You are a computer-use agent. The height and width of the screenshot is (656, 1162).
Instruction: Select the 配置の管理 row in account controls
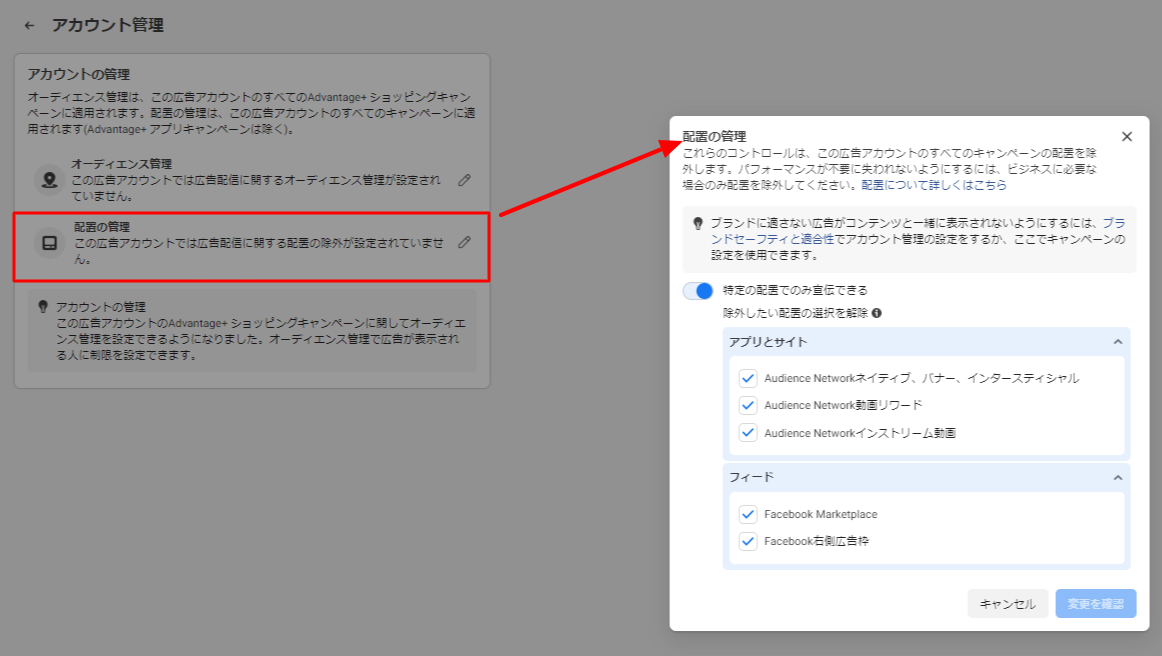point(250,243)
